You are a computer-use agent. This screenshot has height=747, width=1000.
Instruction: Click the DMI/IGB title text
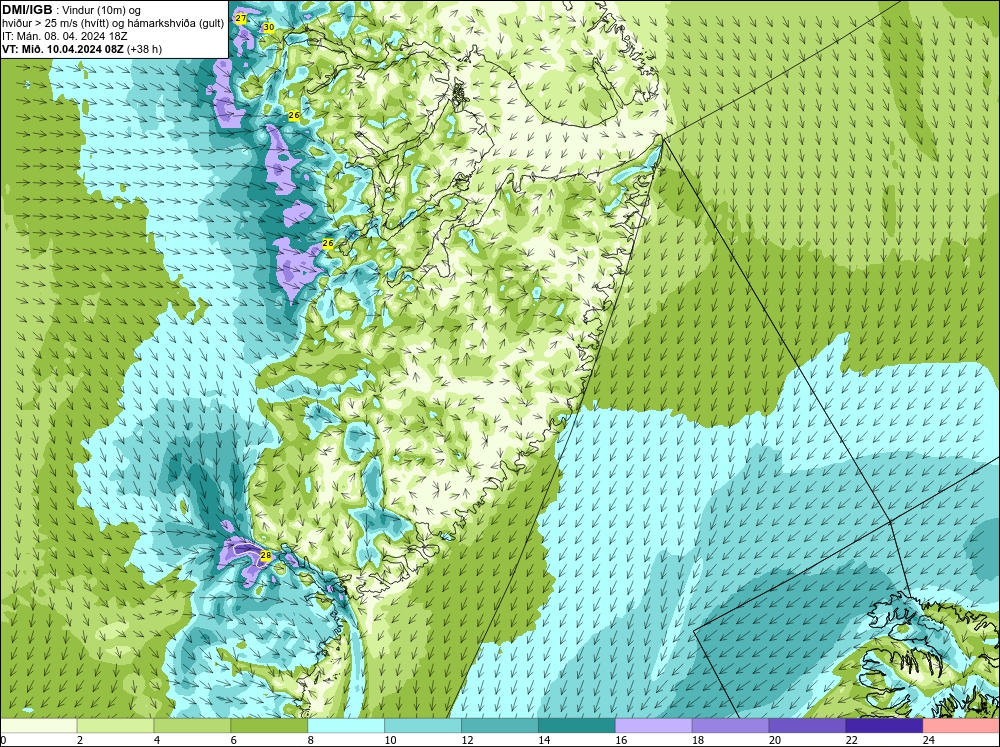click(27, 10)
